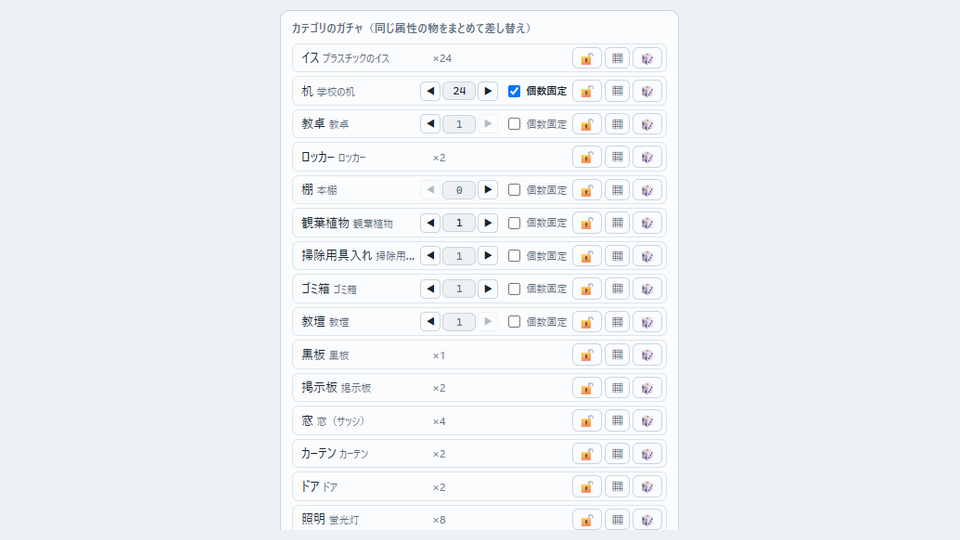
Task: Uncheck 個数固定 for 机 row
Action: [x=514, y=91]
